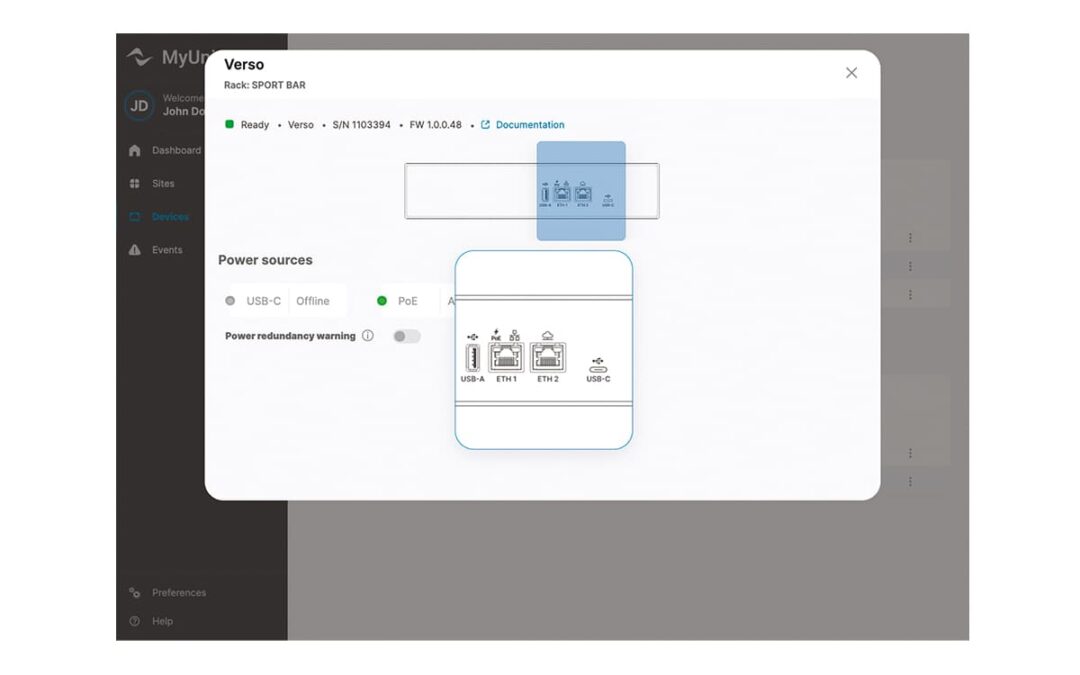Click the Rack: SPORT BAR label
The width and height of the screenshot is (1080, 675).
(264, 85)
